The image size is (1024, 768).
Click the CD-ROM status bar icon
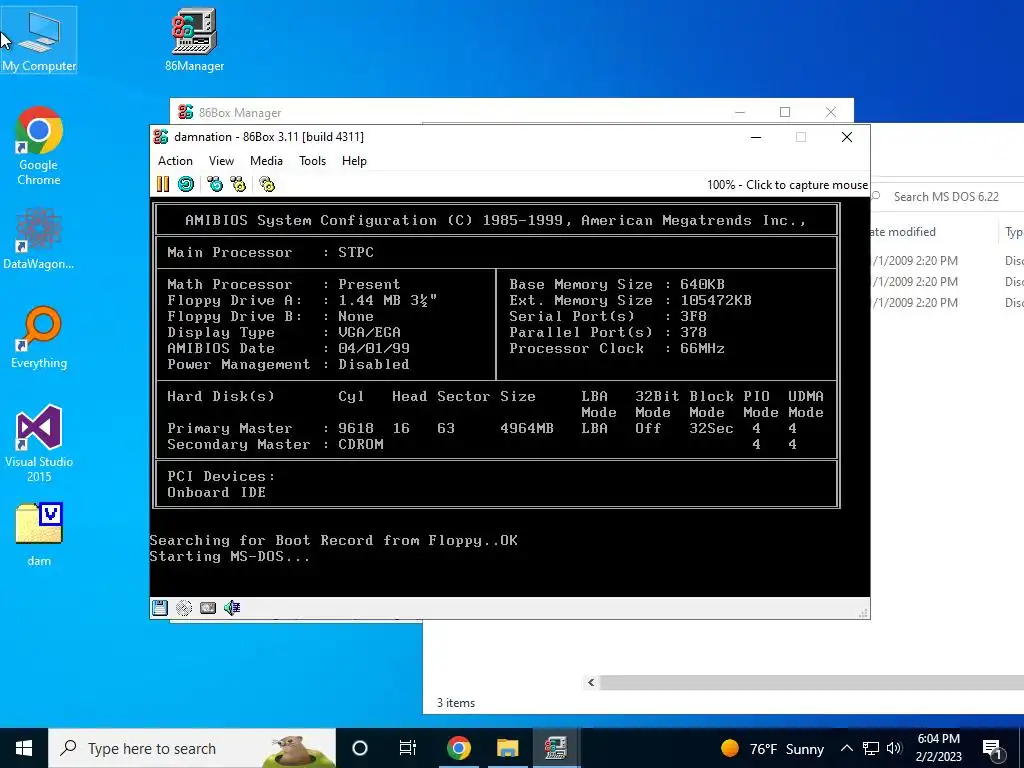(184, 608)
